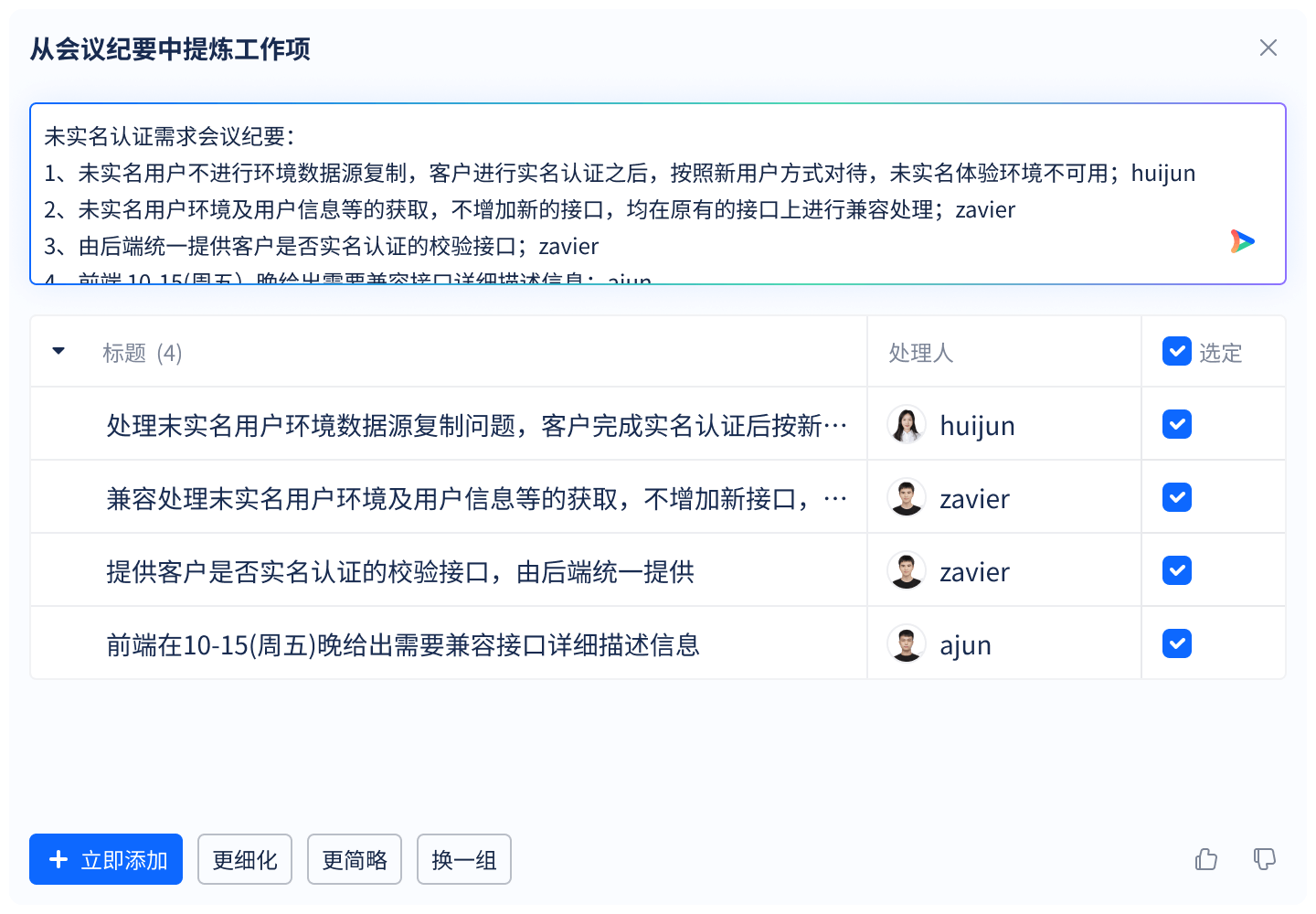The image size is (1316, 914).
Task: Close the meeting minutes dialog
Action: [1268, 48]
